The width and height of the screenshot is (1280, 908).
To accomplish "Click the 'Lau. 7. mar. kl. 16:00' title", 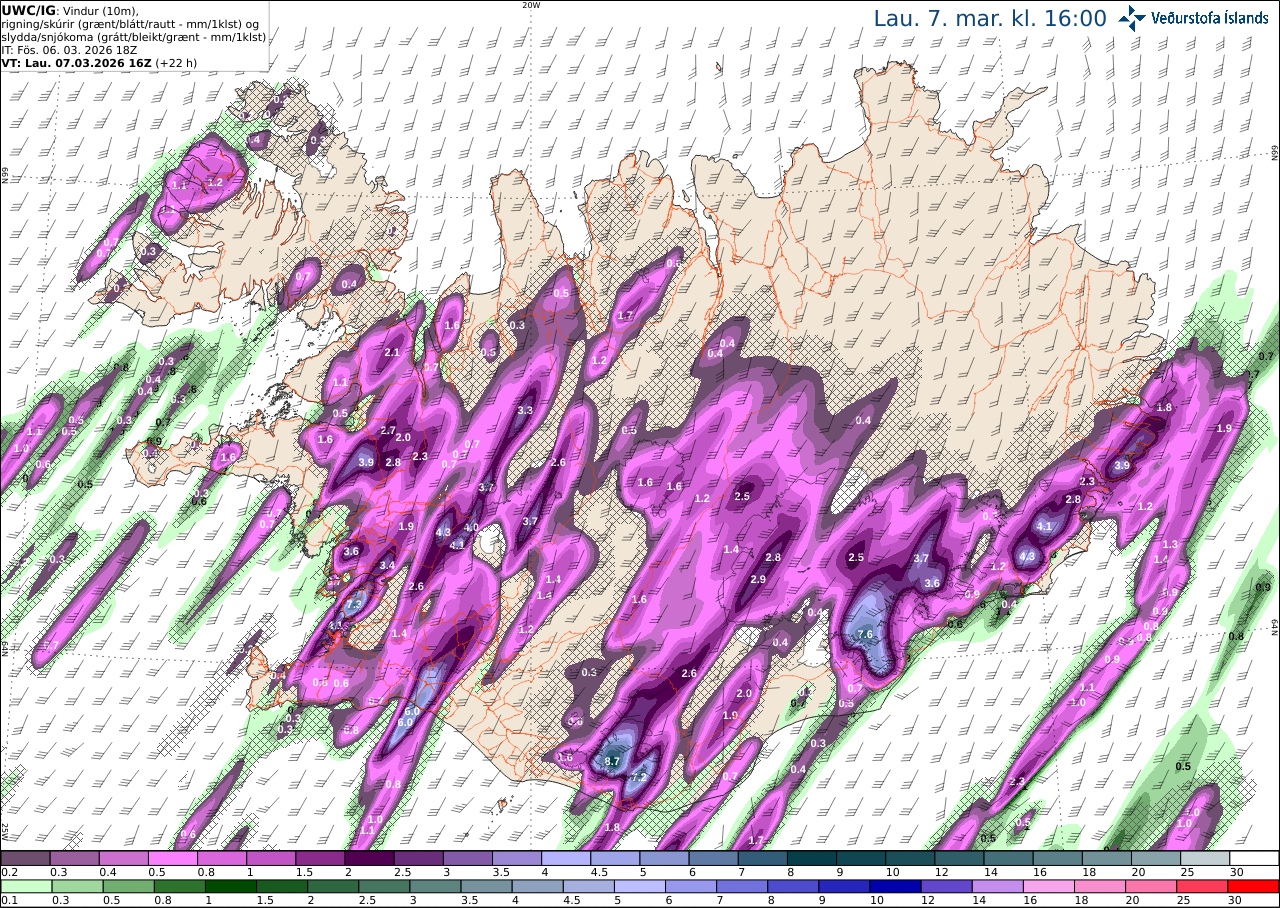I will point(990,18).
